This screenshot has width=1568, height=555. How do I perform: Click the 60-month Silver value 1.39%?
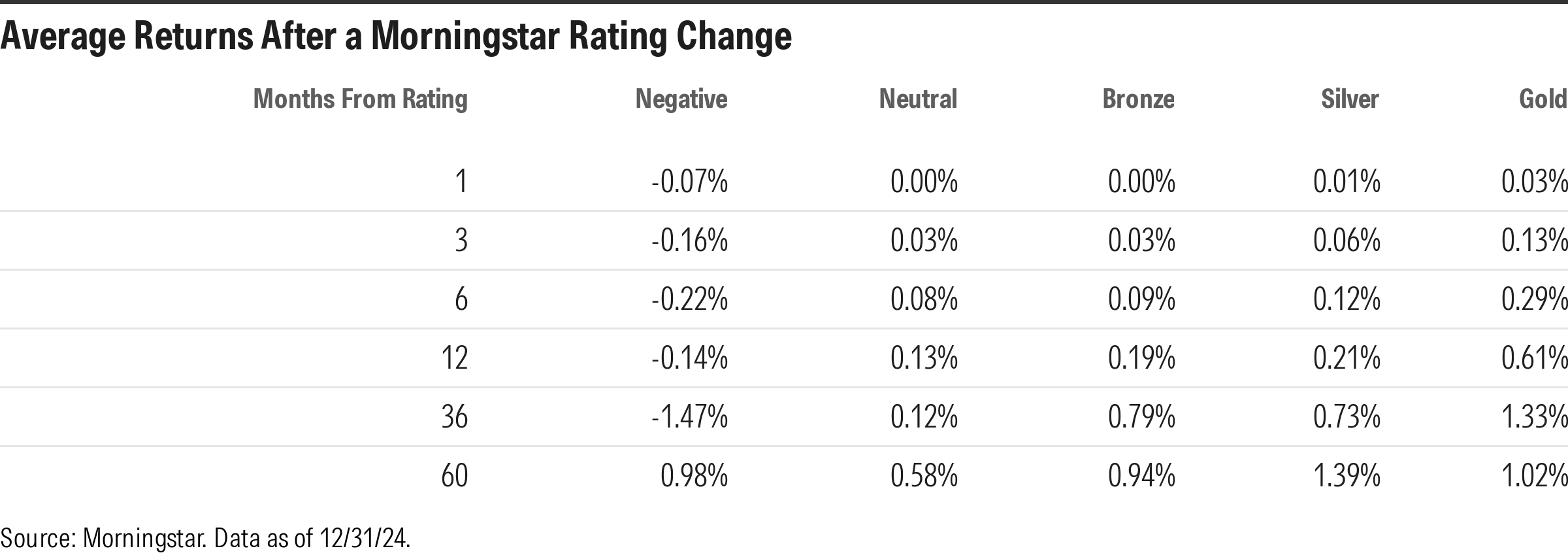[1347, 476]
